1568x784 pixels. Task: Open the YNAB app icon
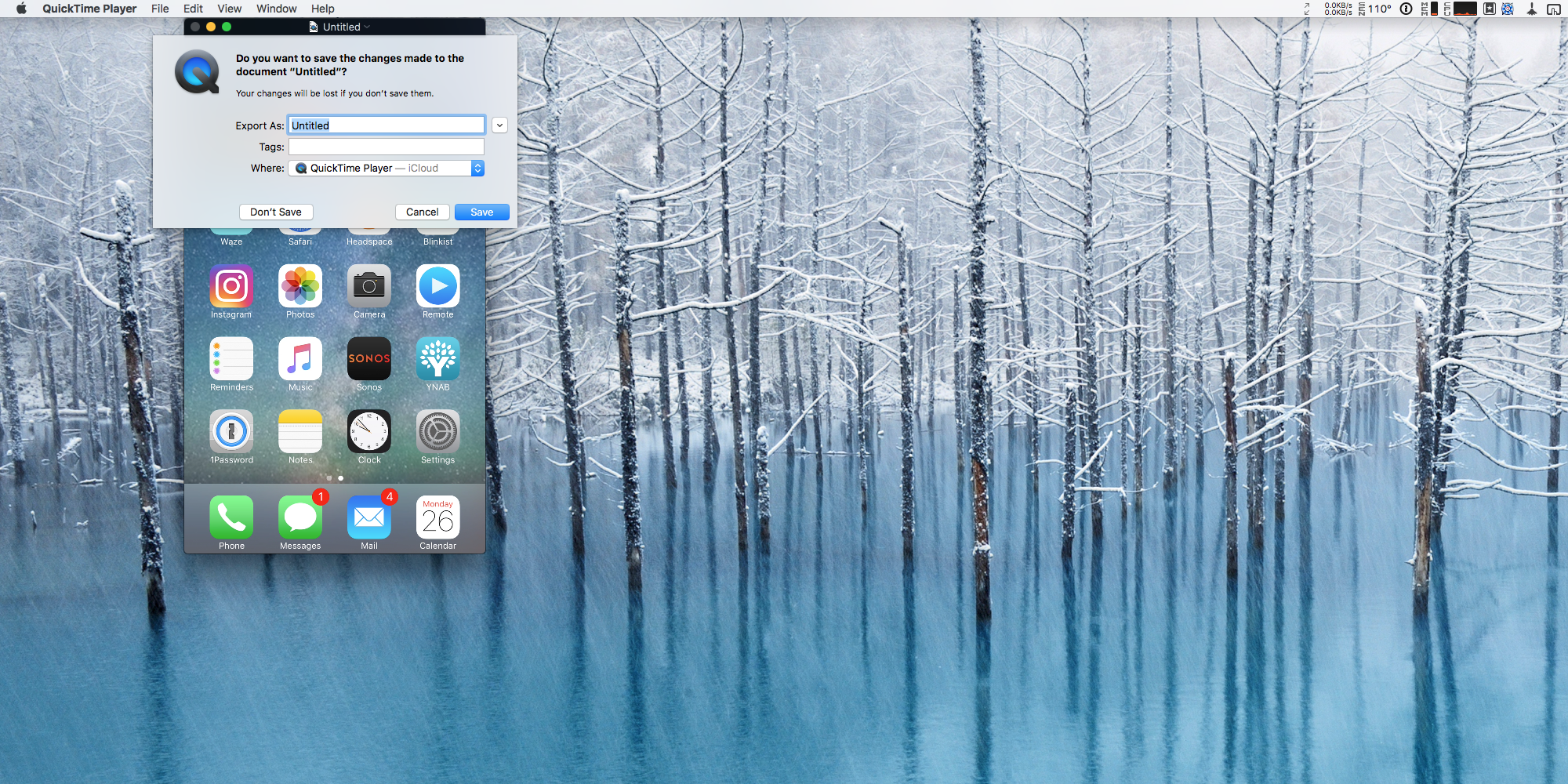(x=437, y=359)
